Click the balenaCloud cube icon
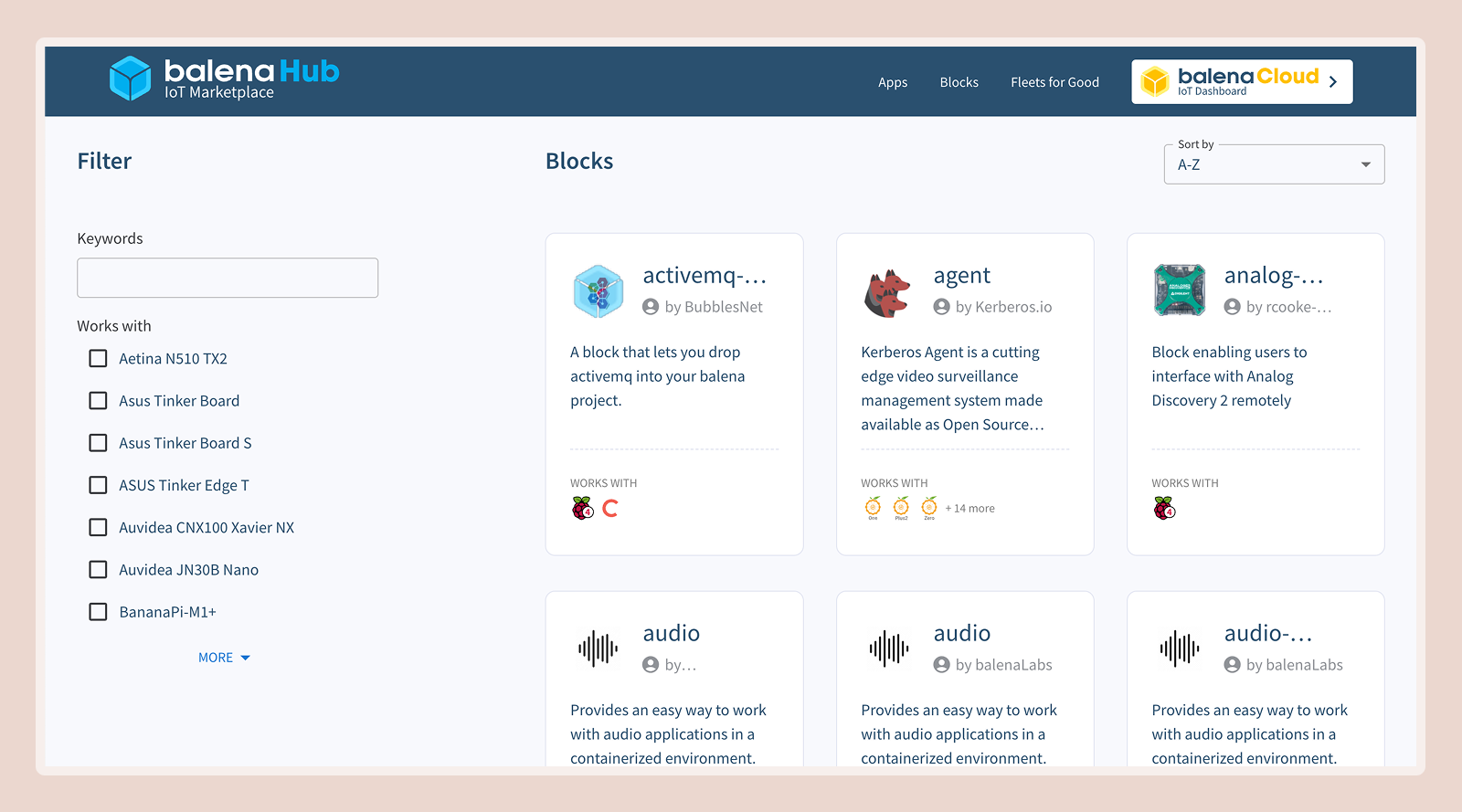The height and width of the screenshot is (812, 1462). coord(1155,81)
